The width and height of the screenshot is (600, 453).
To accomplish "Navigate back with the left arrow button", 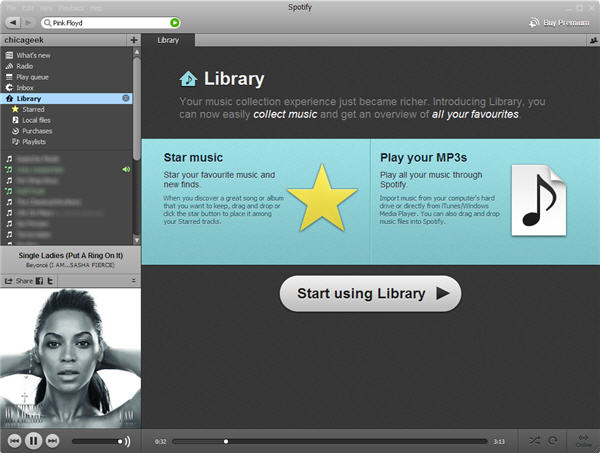I will tap(11, 21).
